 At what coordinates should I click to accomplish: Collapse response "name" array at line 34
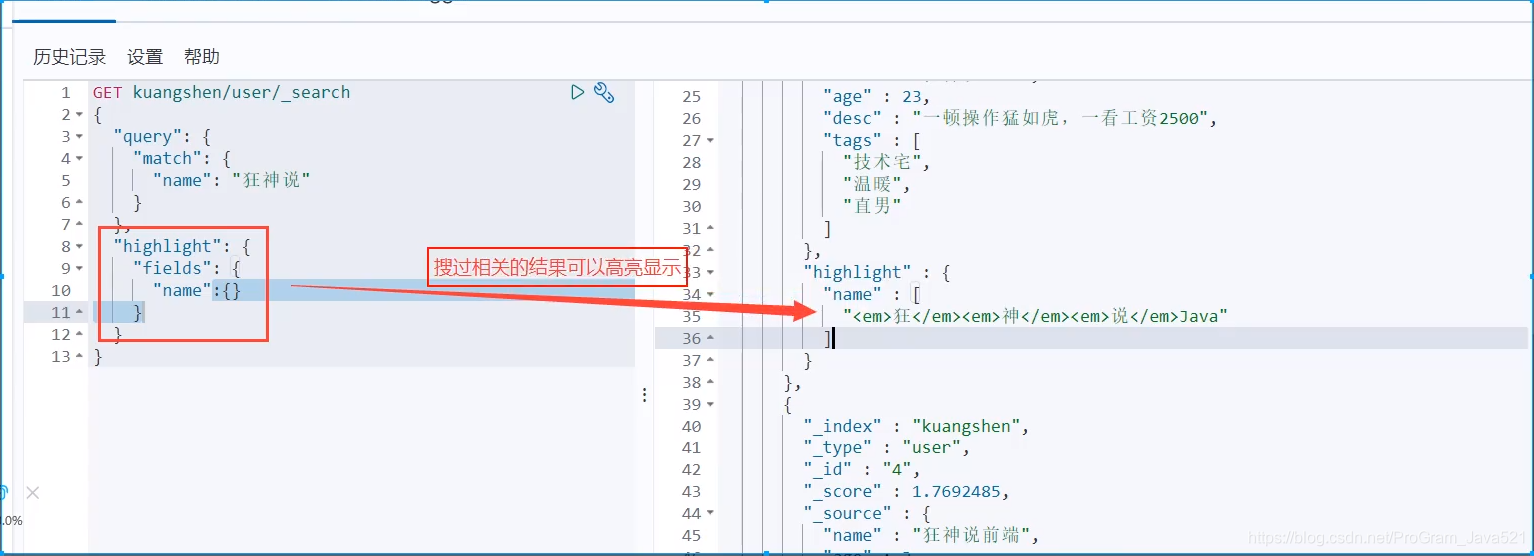tap(711, 295)
